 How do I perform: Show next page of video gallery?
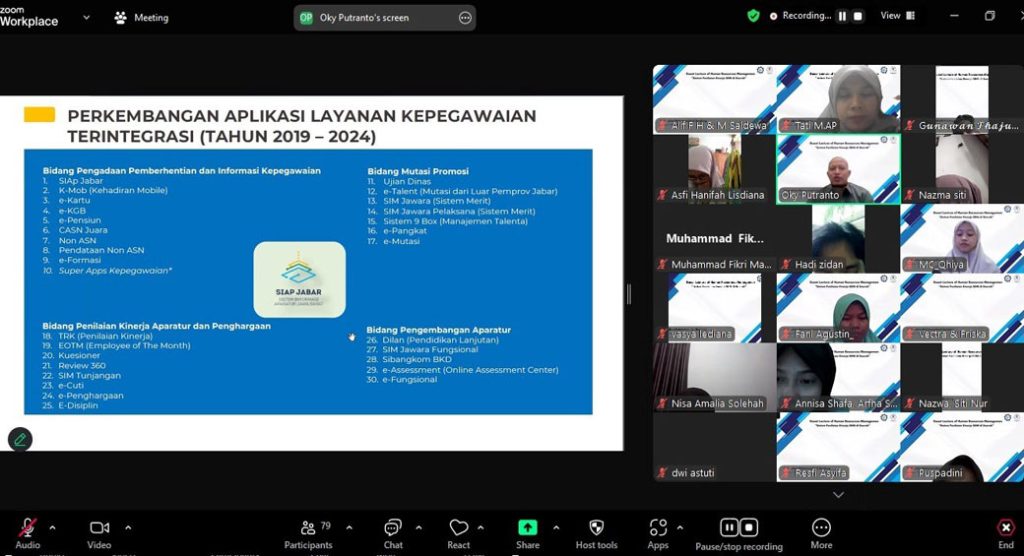(839, 495)
